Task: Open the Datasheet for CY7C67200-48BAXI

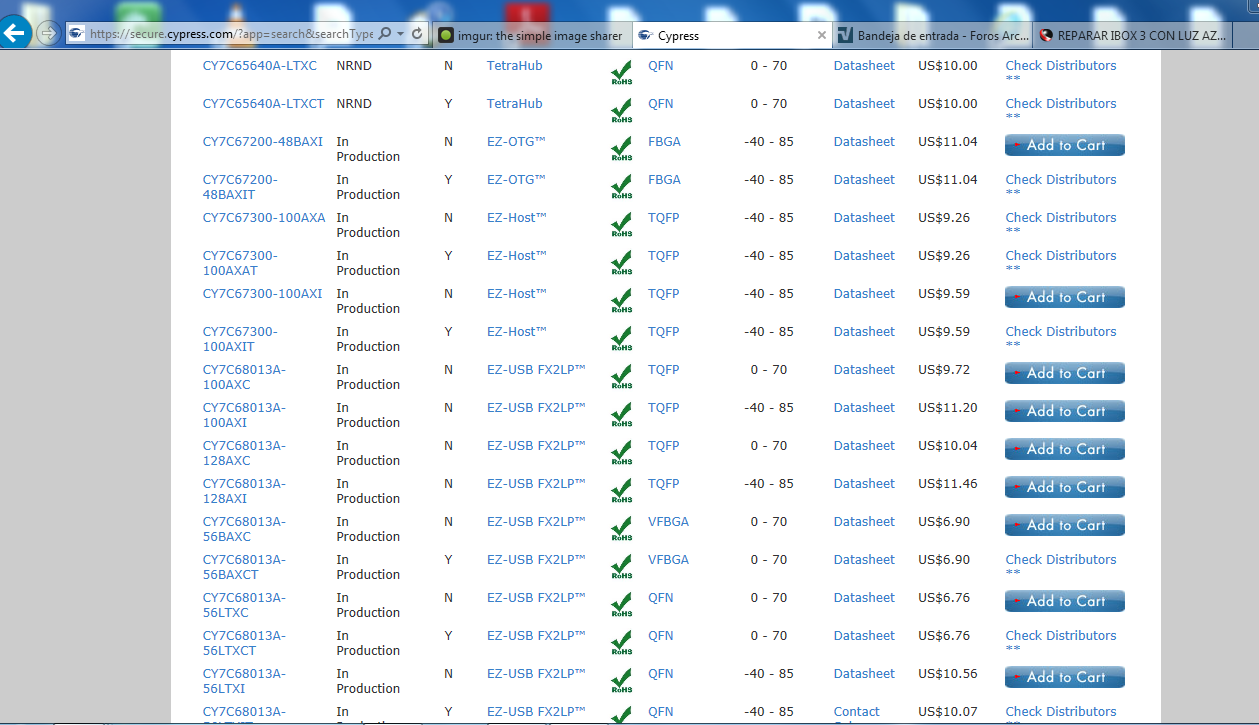Action: [864, 142]
